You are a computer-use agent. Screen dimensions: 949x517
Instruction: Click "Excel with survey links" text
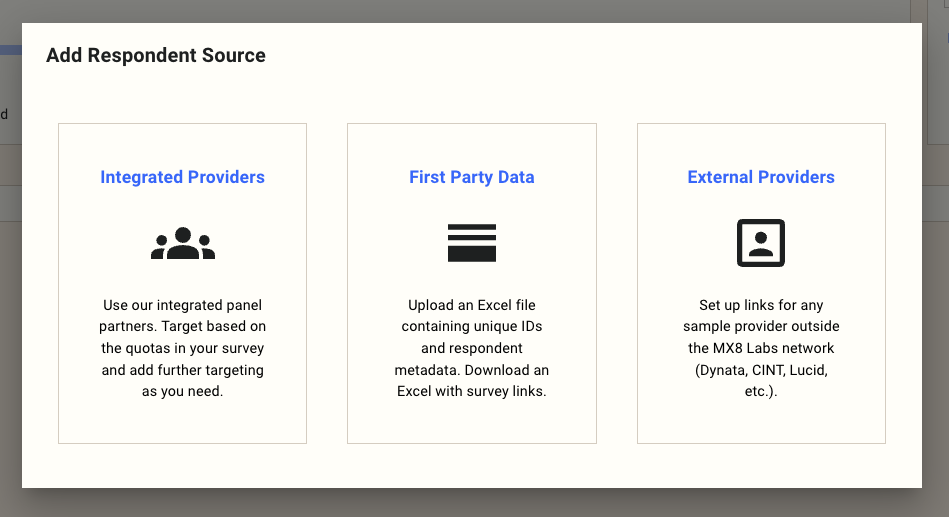point(472,391)
